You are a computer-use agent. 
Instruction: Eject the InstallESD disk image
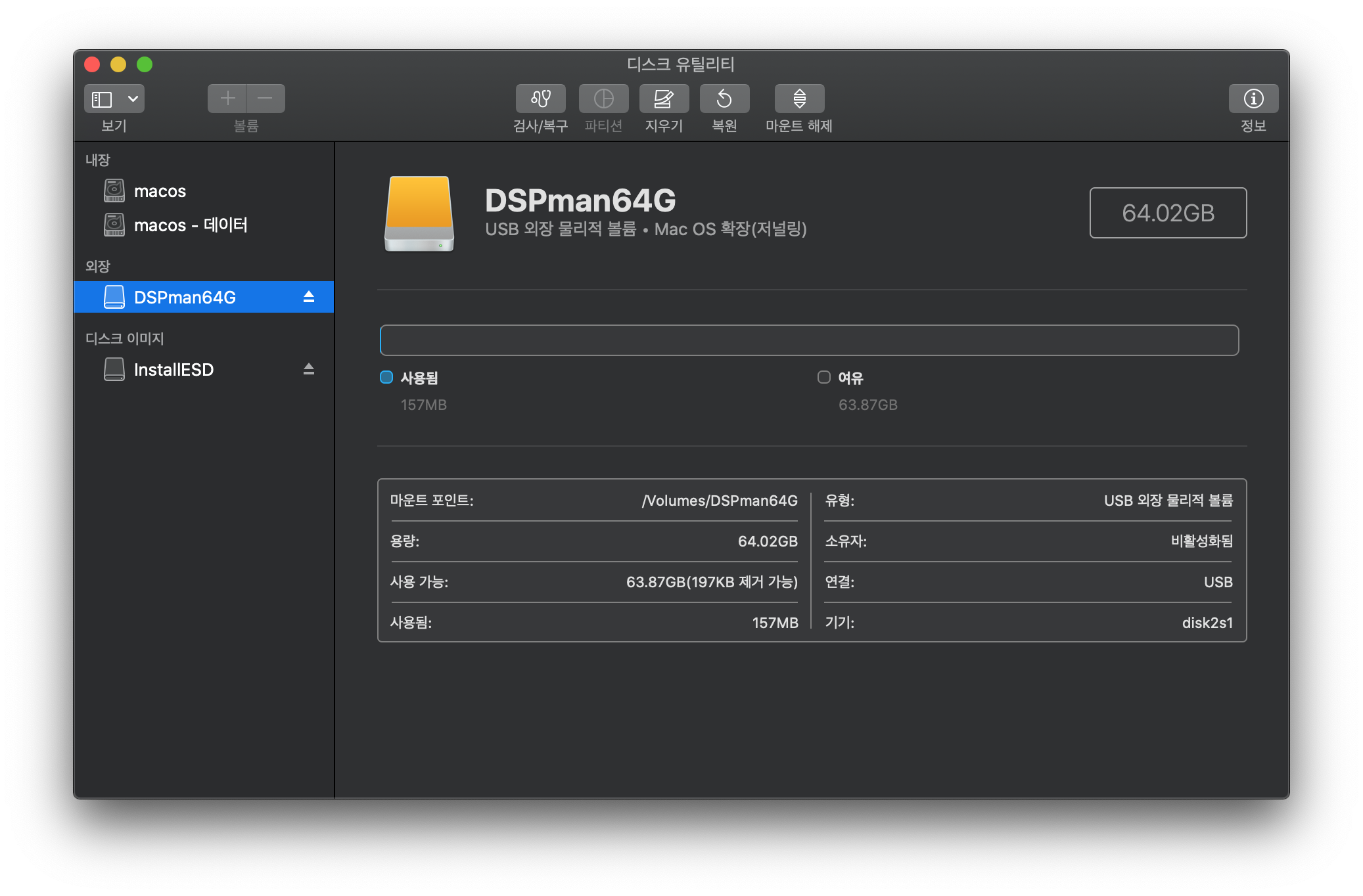(309, 369)
